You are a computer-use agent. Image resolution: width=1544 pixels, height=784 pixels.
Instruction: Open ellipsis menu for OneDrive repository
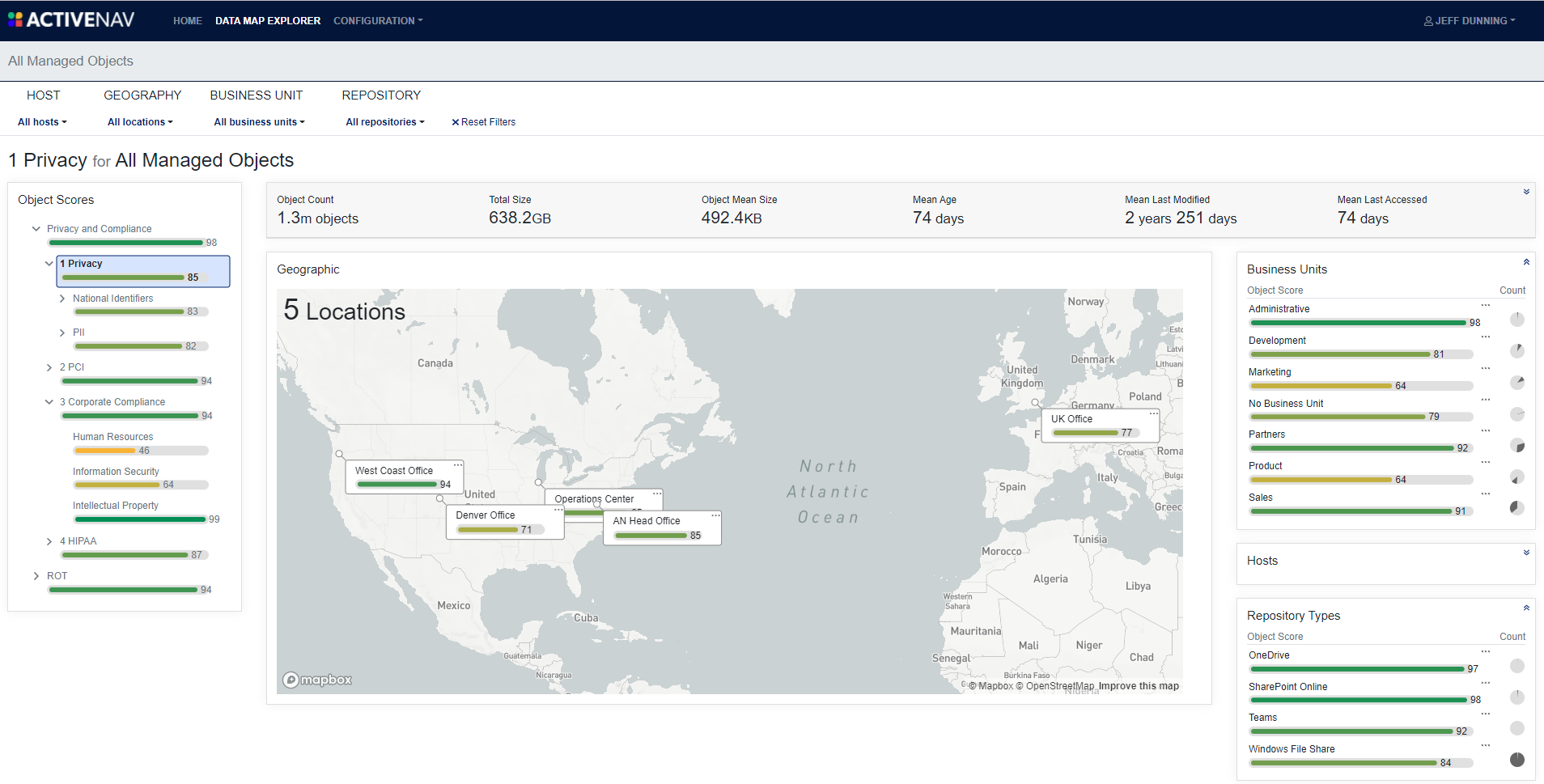click(x=1486, y=652)
